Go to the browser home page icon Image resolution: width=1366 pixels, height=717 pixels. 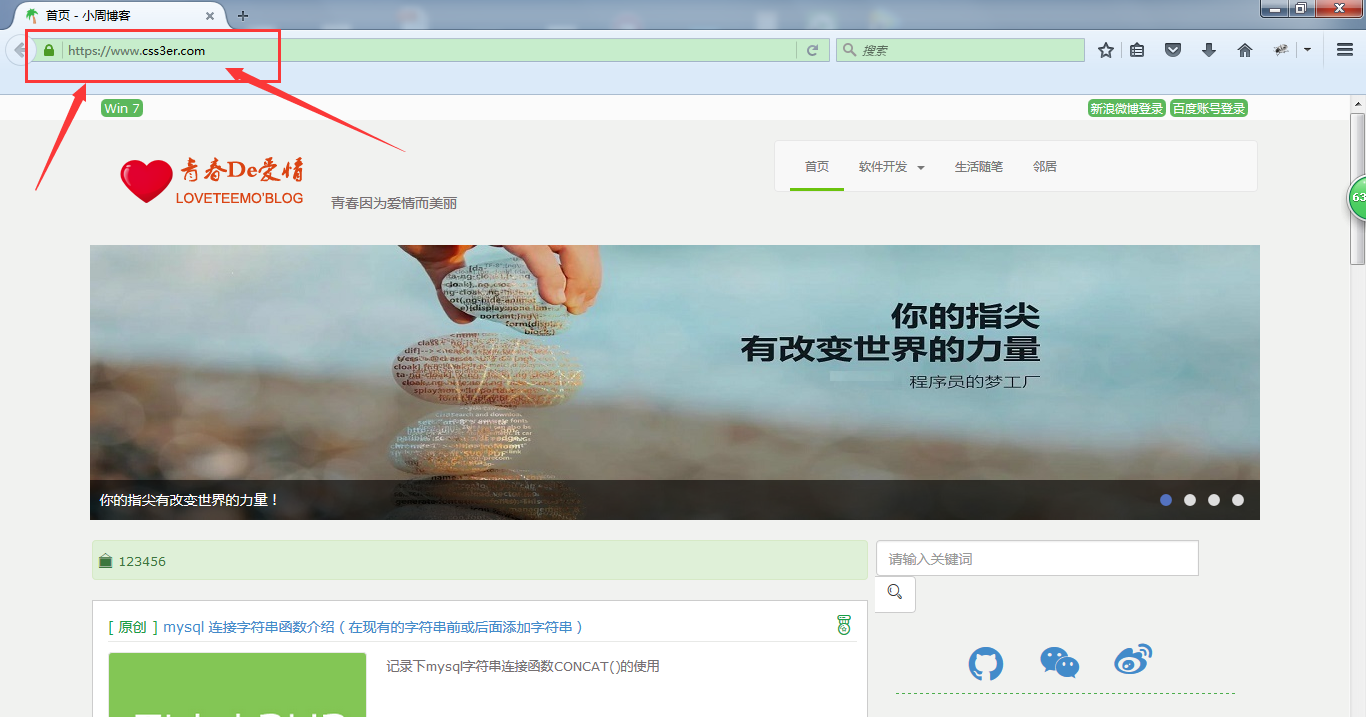[x=1245, y=50]
